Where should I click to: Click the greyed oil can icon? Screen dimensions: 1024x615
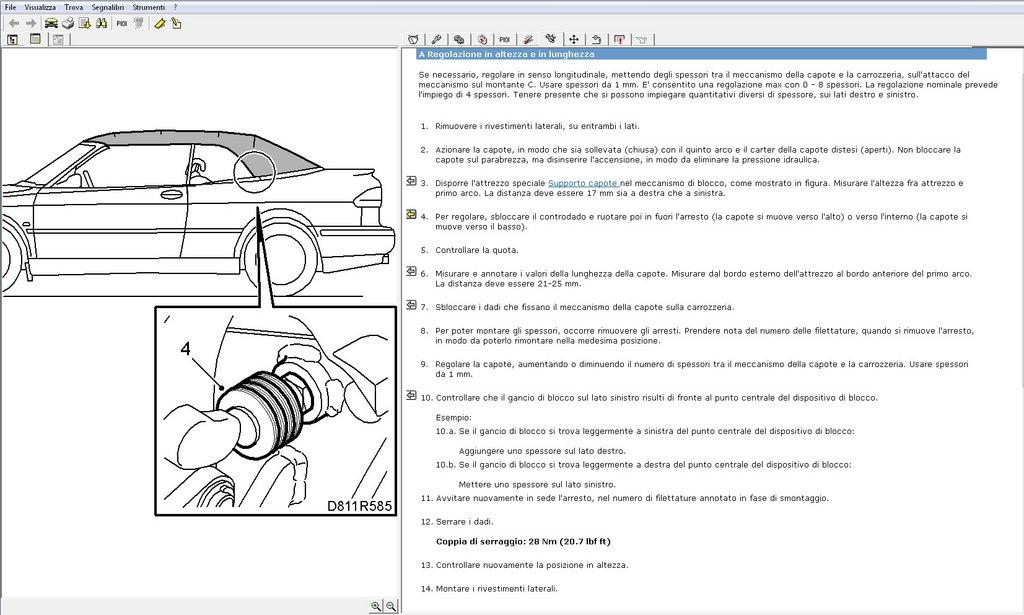pyautogui.click(x=642, y=40)
